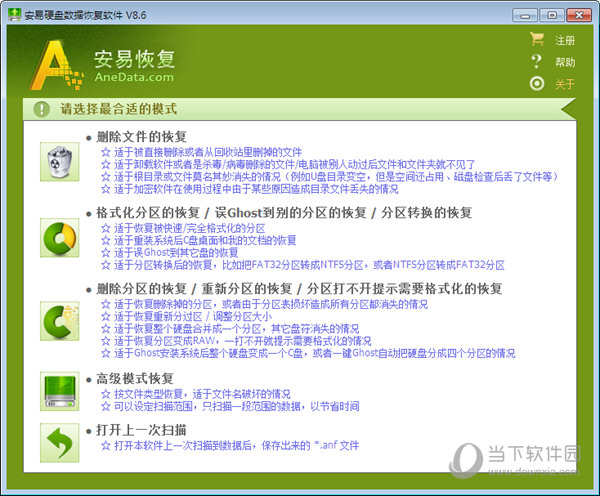The image size is (600, 496).
Task: Click line about FAT32分区转成NTFS分区
Action: tap(303, 265)
